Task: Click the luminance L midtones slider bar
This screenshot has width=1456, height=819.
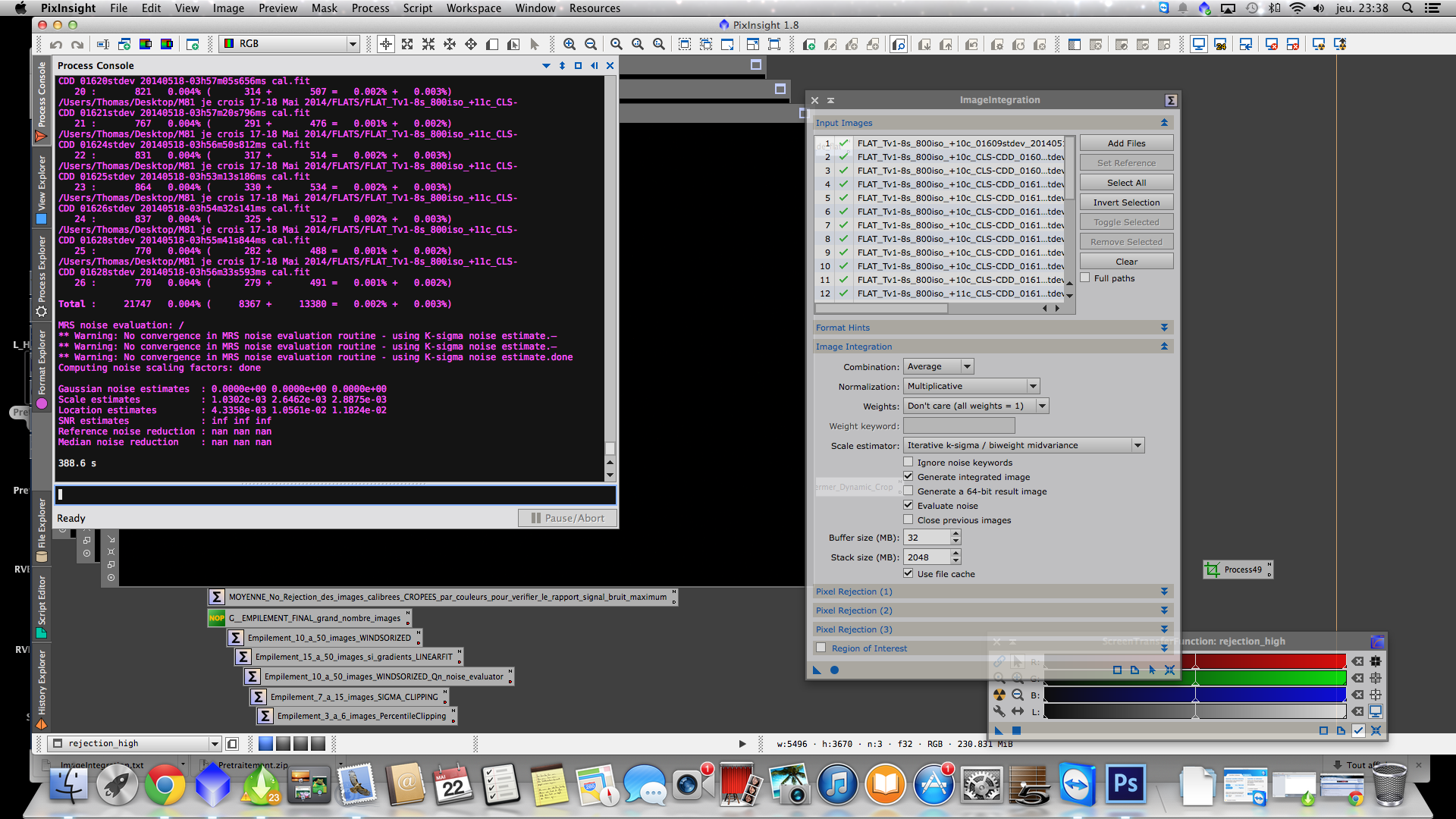Action: pyautogui.click(x=1195, y=711)
